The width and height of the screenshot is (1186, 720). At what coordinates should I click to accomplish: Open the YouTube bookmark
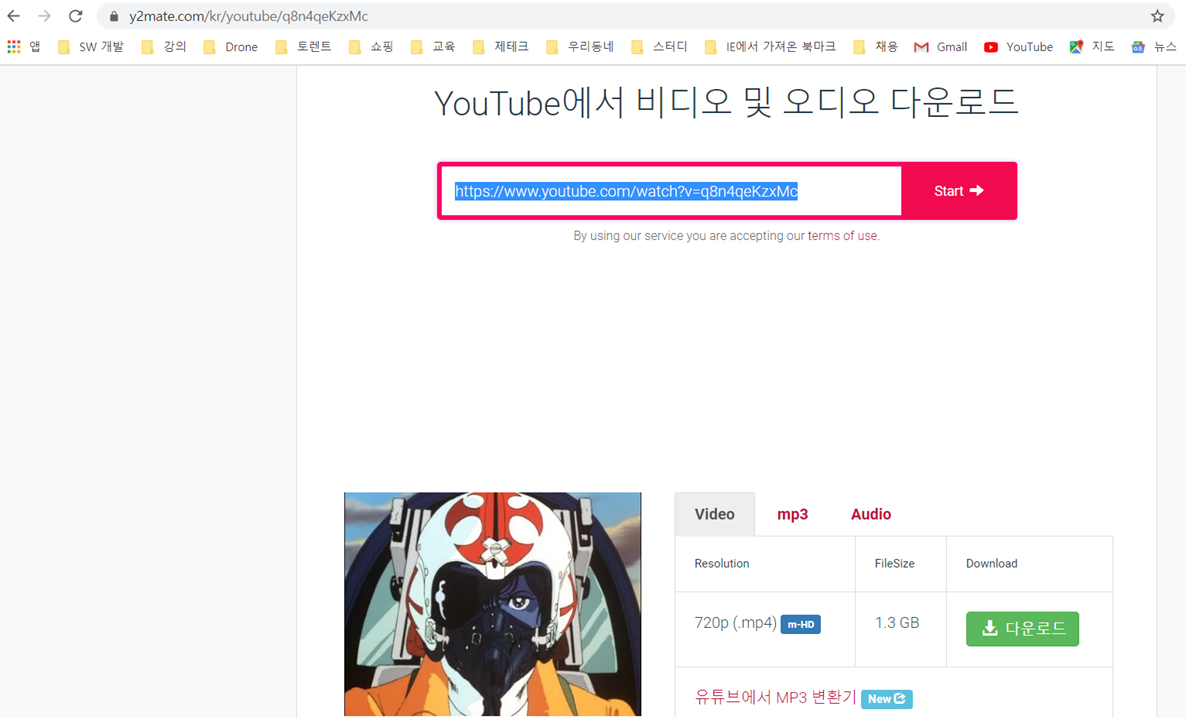click(1018, 47)
